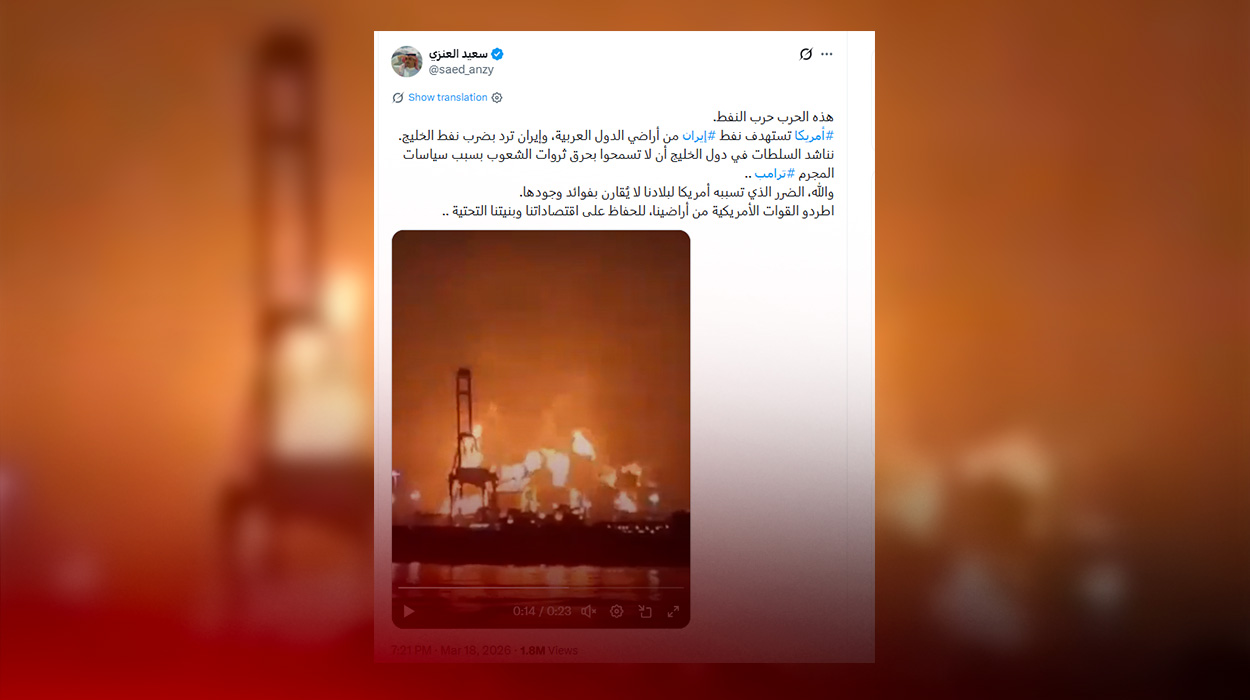The image size is (1250, 700).
Task: Expand the video to fullscreen
Action: click(673, 611)
